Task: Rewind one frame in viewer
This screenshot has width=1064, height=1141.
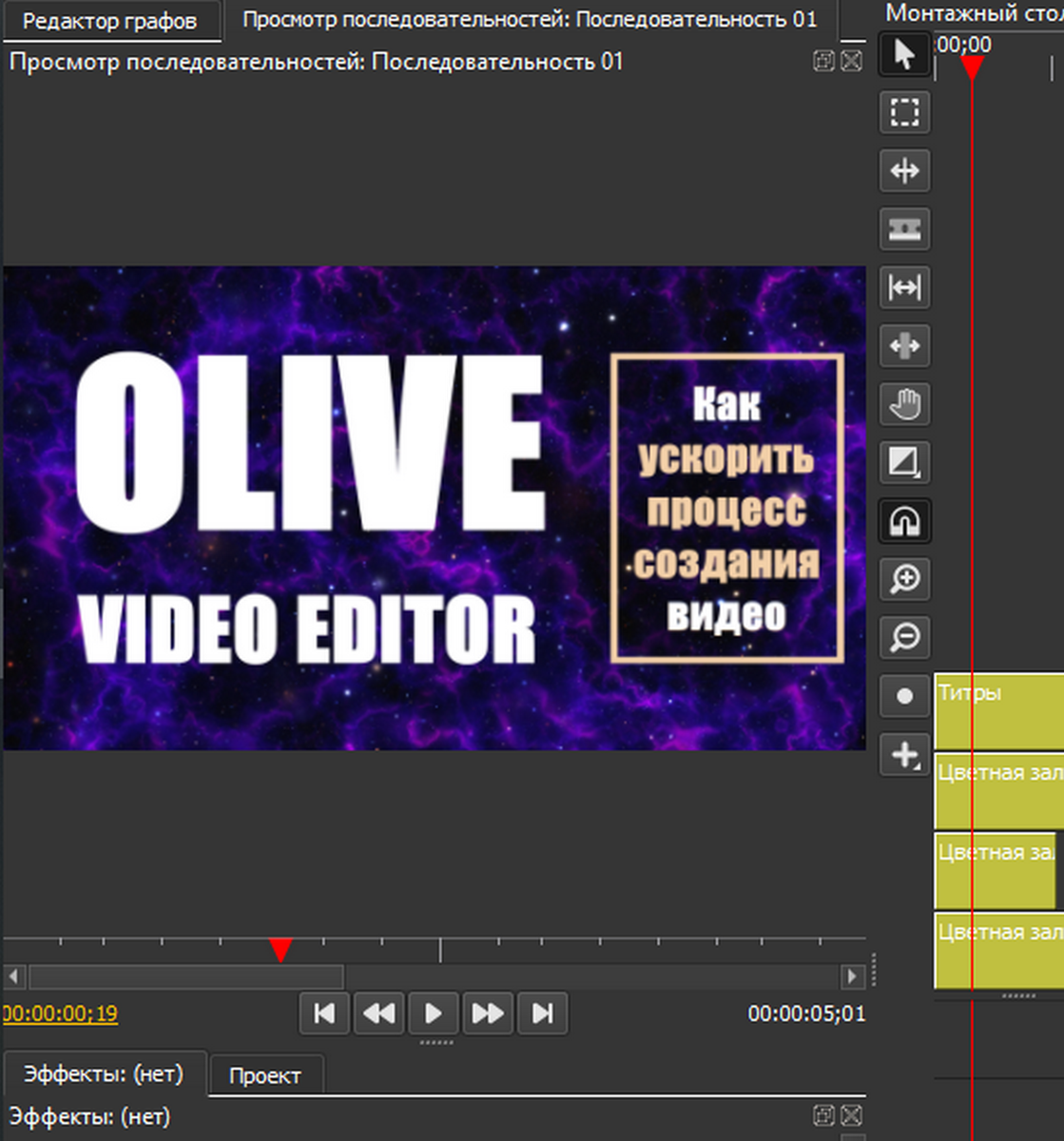Action: 379,1013
